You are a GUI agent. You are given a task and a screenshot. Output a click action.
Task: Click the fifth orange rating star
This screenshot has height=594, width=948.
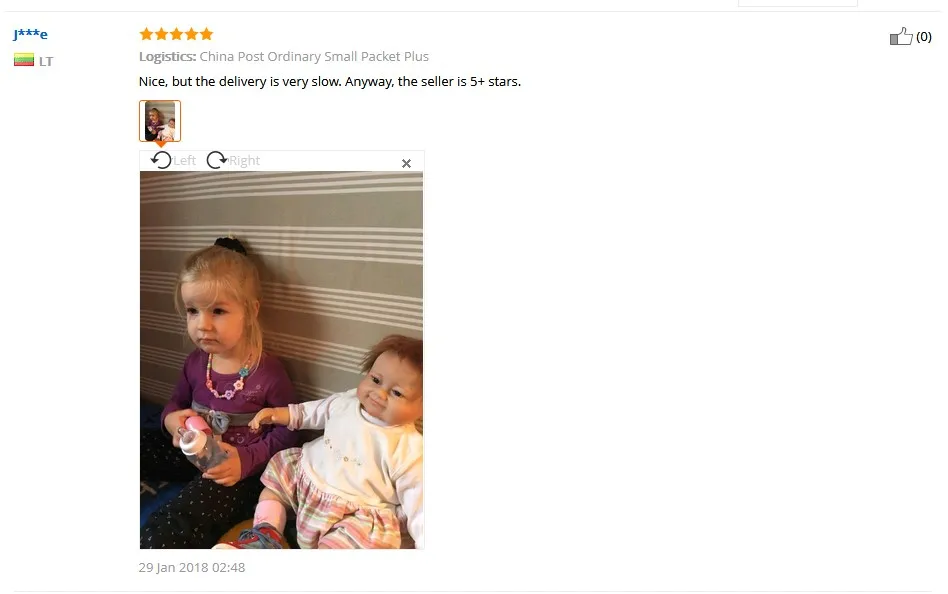point(207,34)
